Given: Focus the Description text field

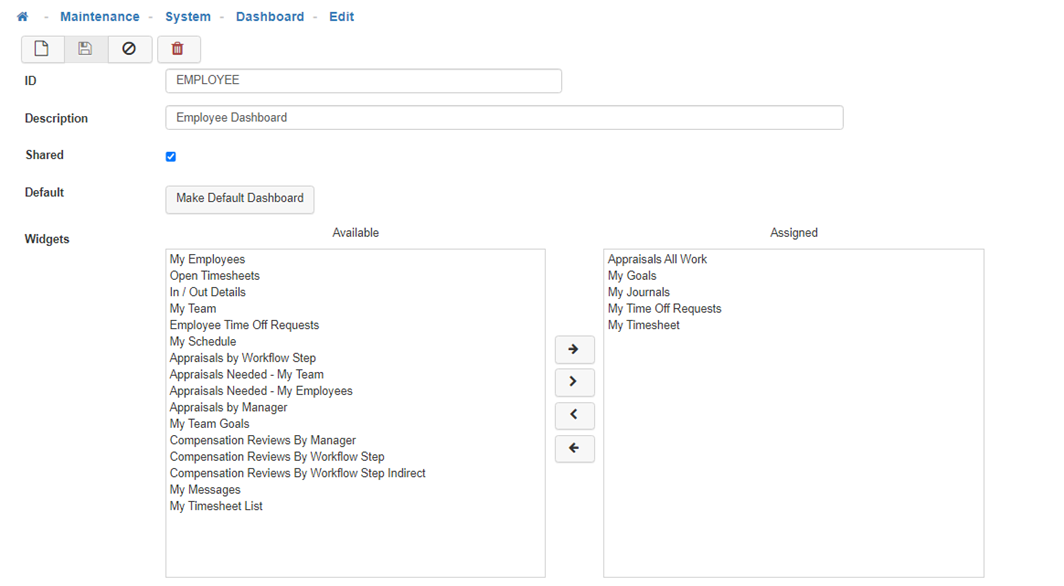Looking at the screenshot, I should (504, 118).
